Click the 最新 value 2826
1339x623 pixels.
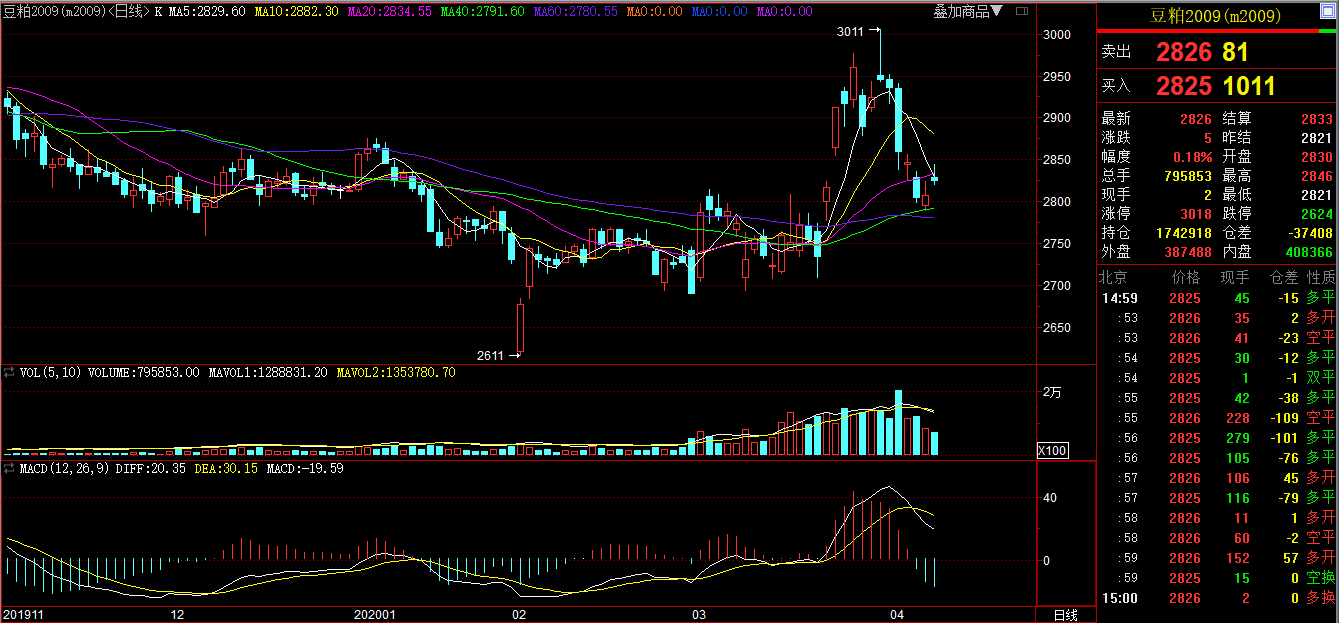click(1196, 119)
